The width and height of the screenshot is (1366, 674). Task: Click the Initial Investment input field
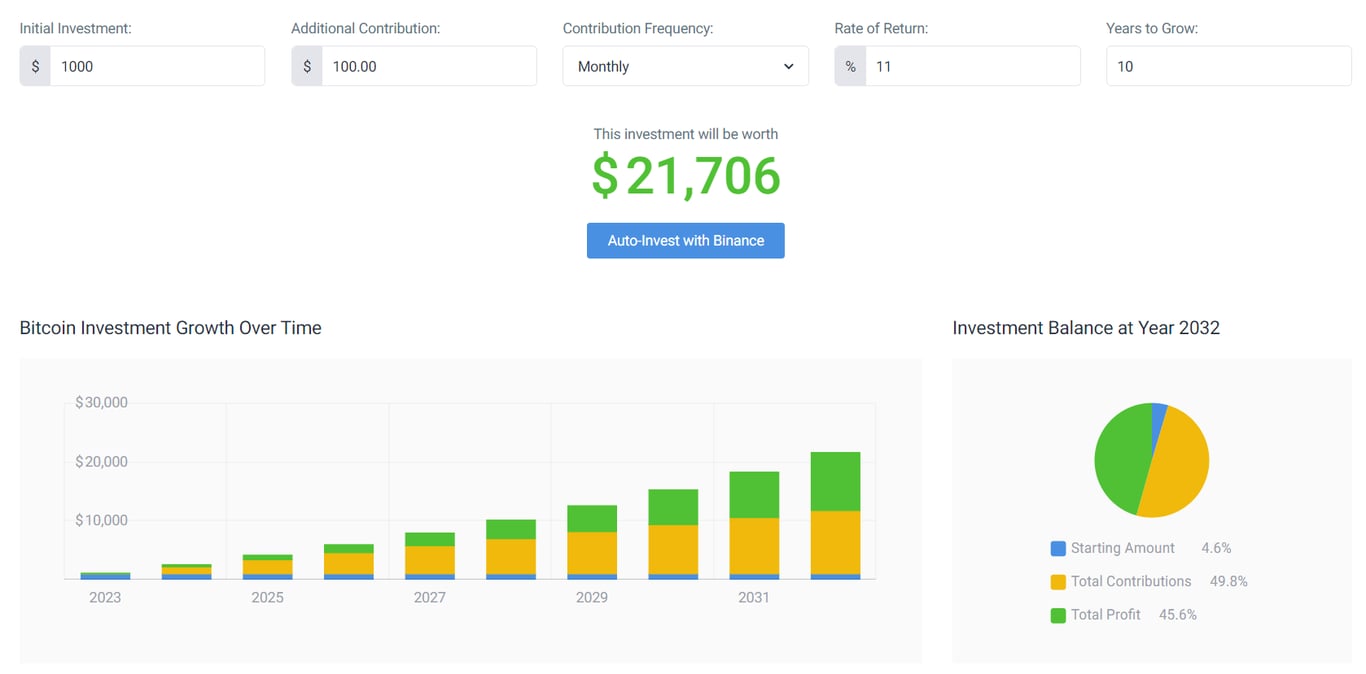[155, 66]
